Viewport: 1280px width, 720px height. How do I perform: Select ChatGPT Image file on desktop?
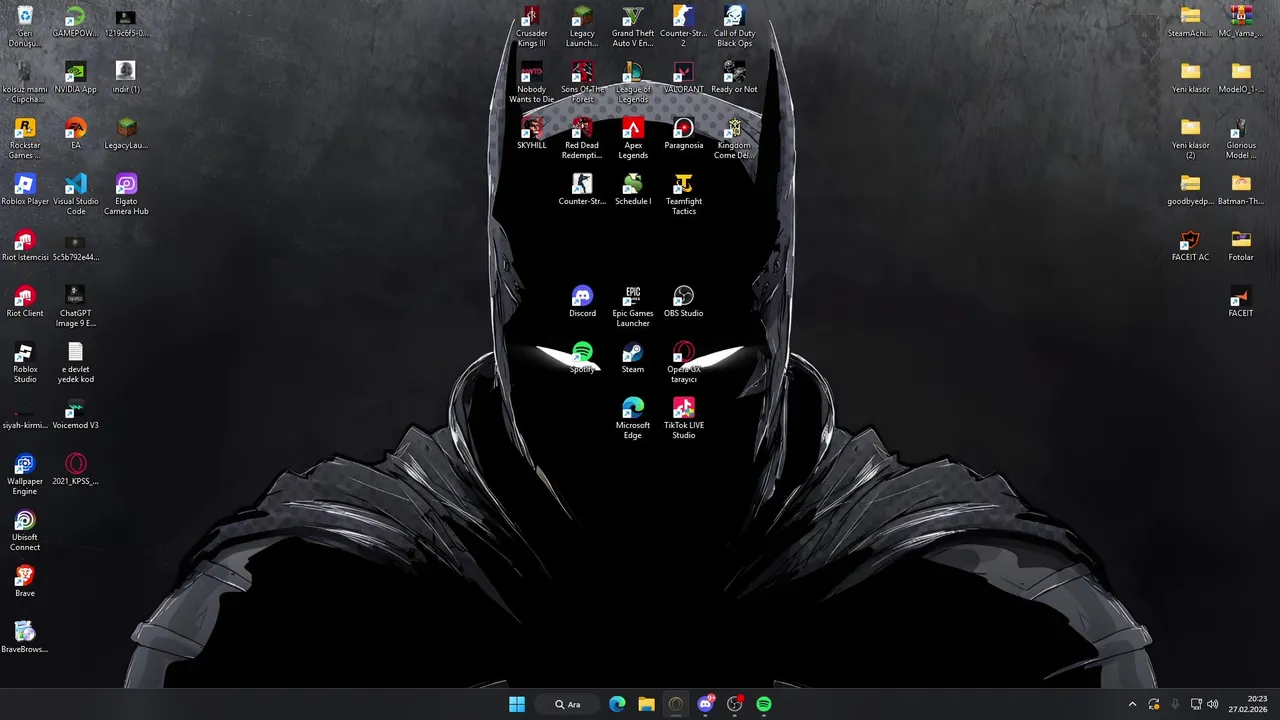click(75, 307)
